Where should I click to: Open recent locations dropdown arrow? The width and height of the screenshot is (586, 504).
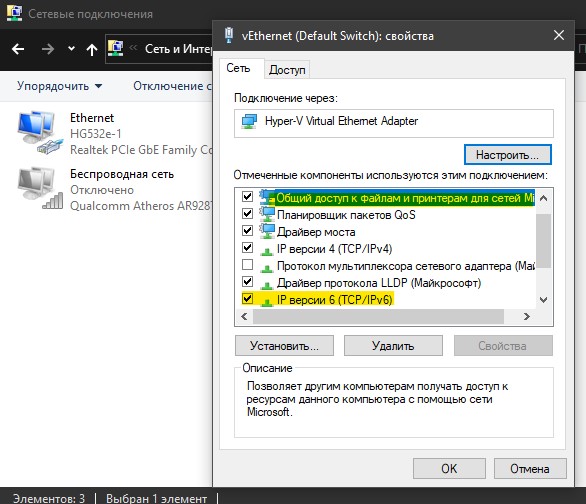tap(71, 49)
